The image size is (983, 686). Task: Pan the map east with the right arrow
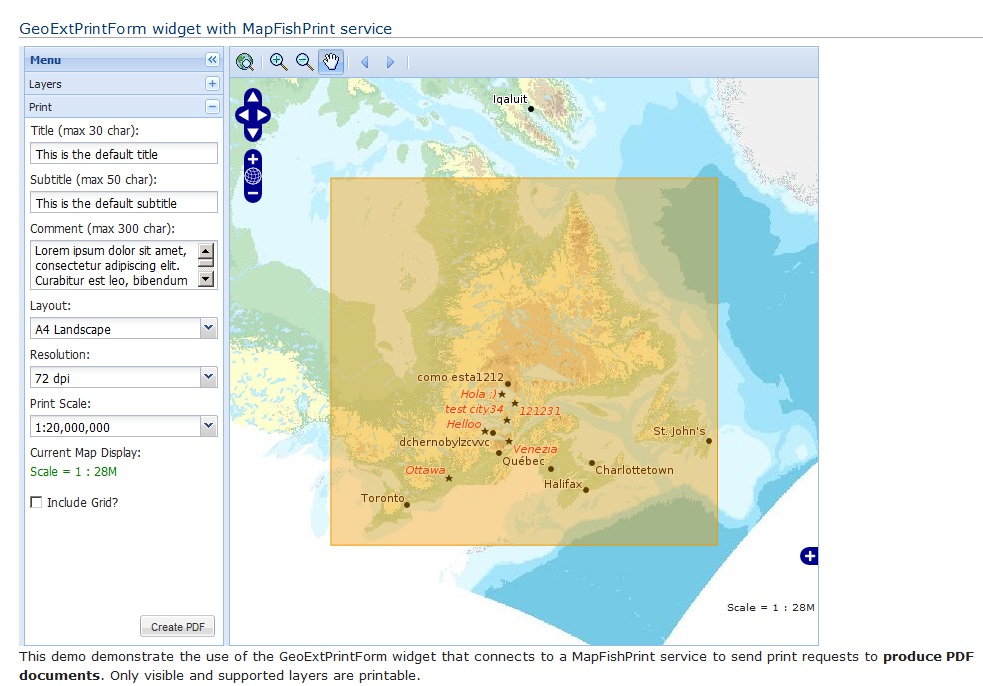[x=265, y=115]
